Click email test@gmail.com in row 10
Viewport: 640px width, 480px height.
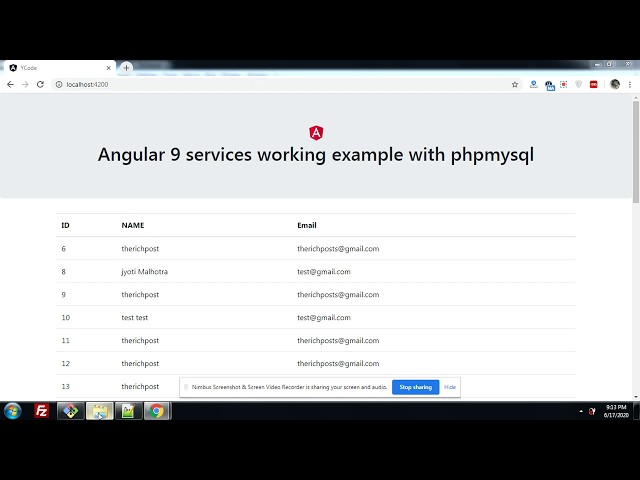click(x=324, y=318)
